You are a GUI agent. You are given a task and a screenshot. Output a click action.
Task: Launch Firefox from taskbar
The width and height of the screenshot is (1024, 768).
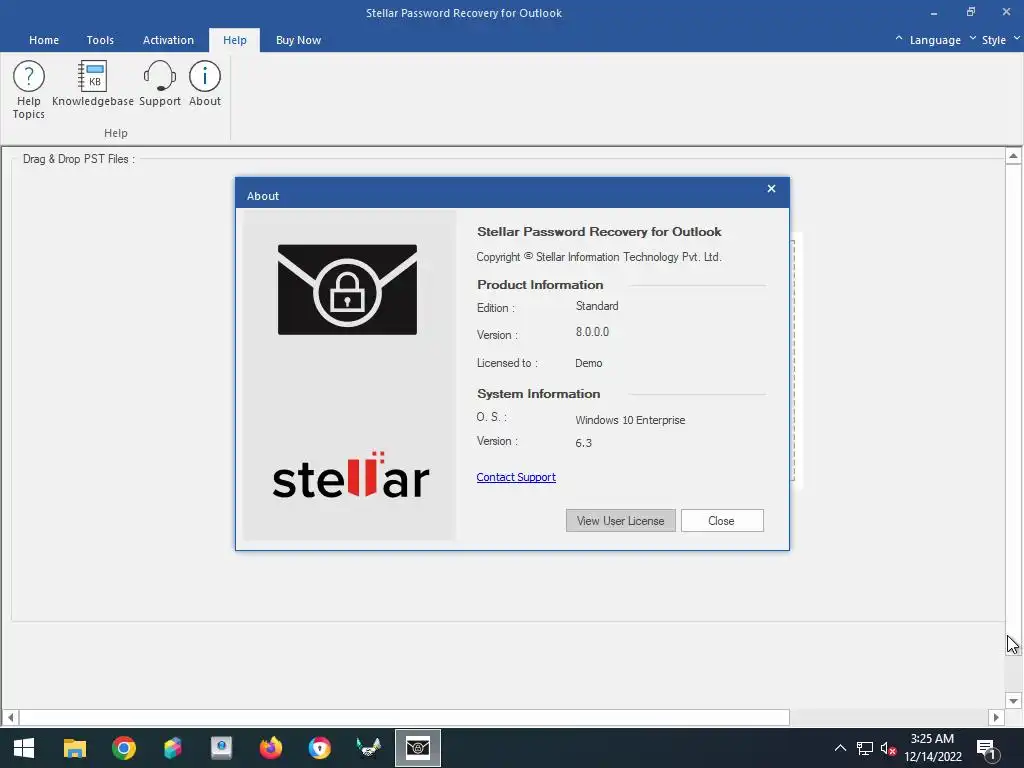pos(270,748)
